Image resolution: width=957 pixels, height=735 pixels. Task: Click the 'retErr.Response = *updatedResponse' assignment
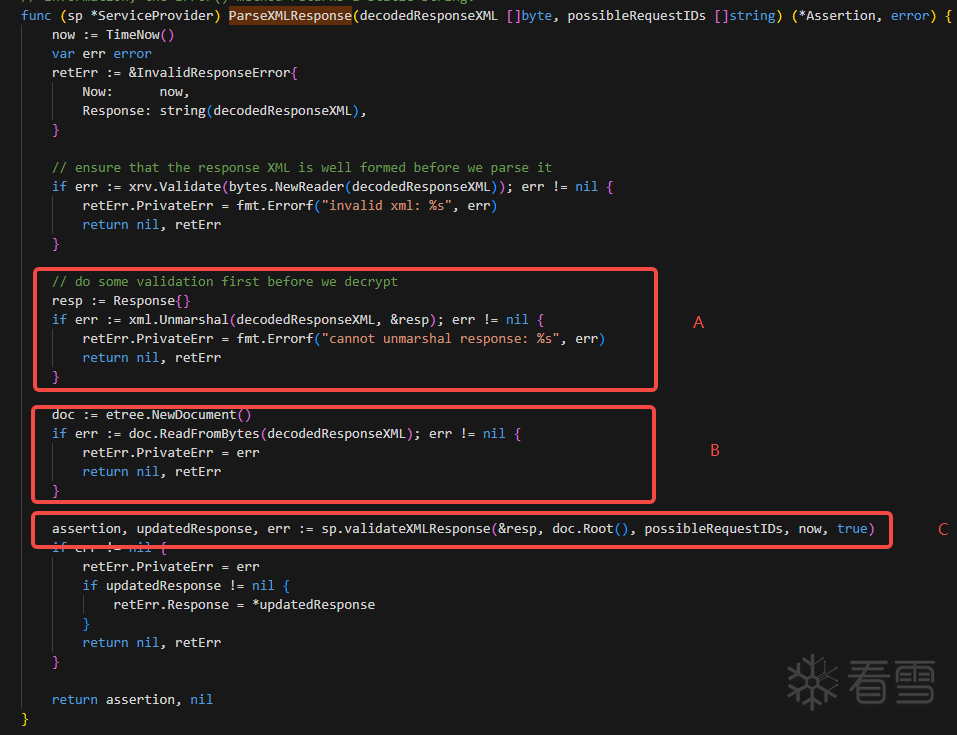[x=244, y=604]
